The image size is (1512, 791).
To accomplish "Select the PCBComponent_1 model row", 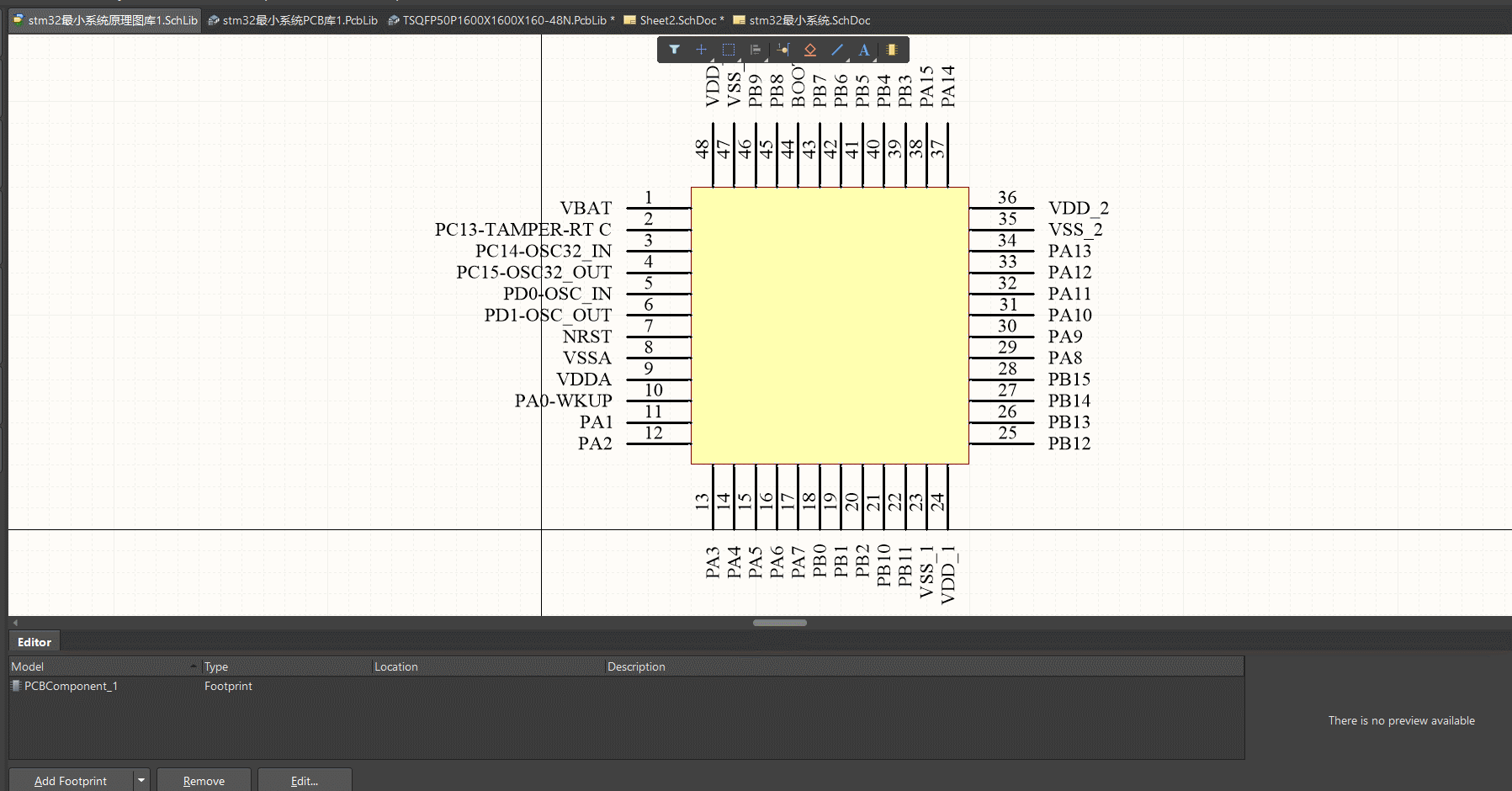I will (626, 686).
